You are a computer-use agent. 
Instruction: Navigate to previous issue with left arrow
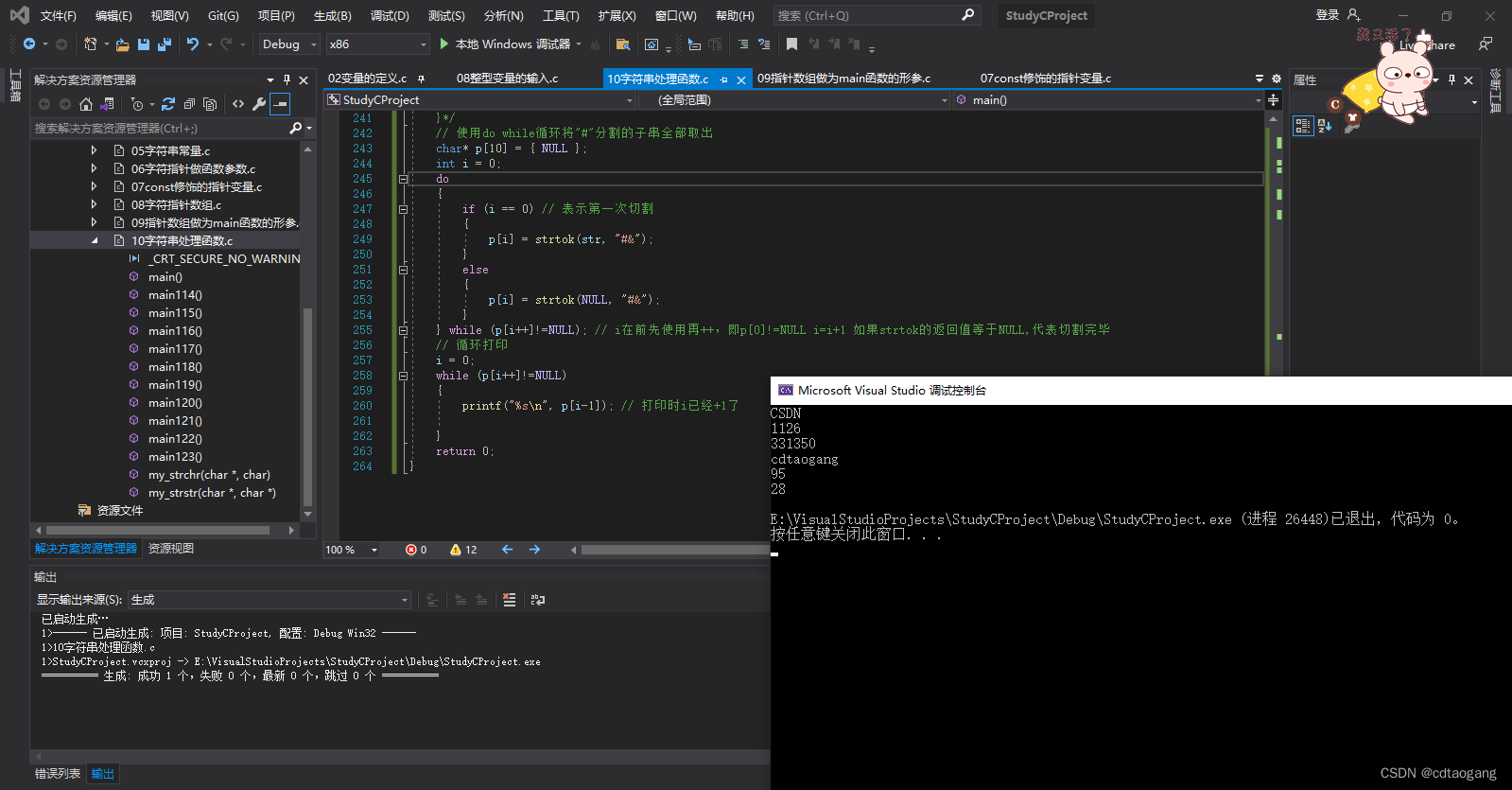[x=508, y=550]
